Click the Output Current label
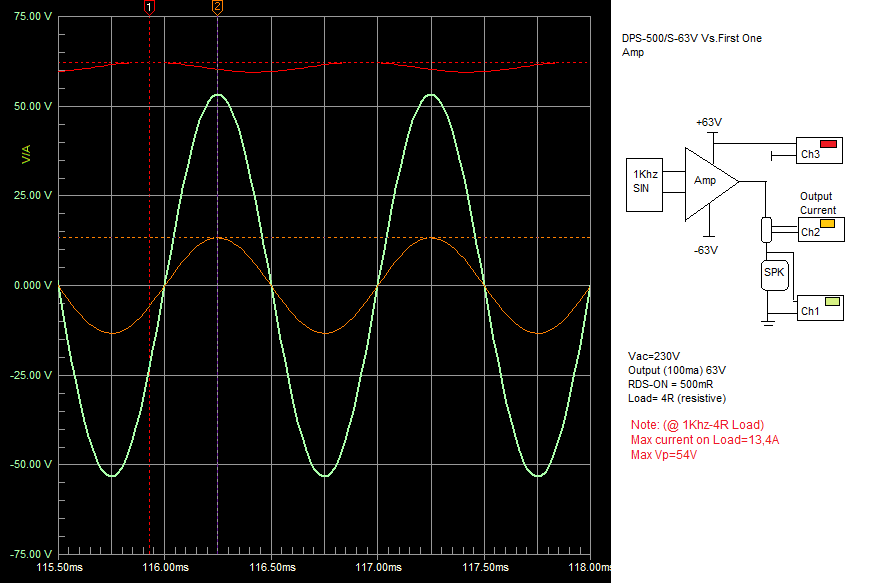873x583 pixels. coord(818,203)
